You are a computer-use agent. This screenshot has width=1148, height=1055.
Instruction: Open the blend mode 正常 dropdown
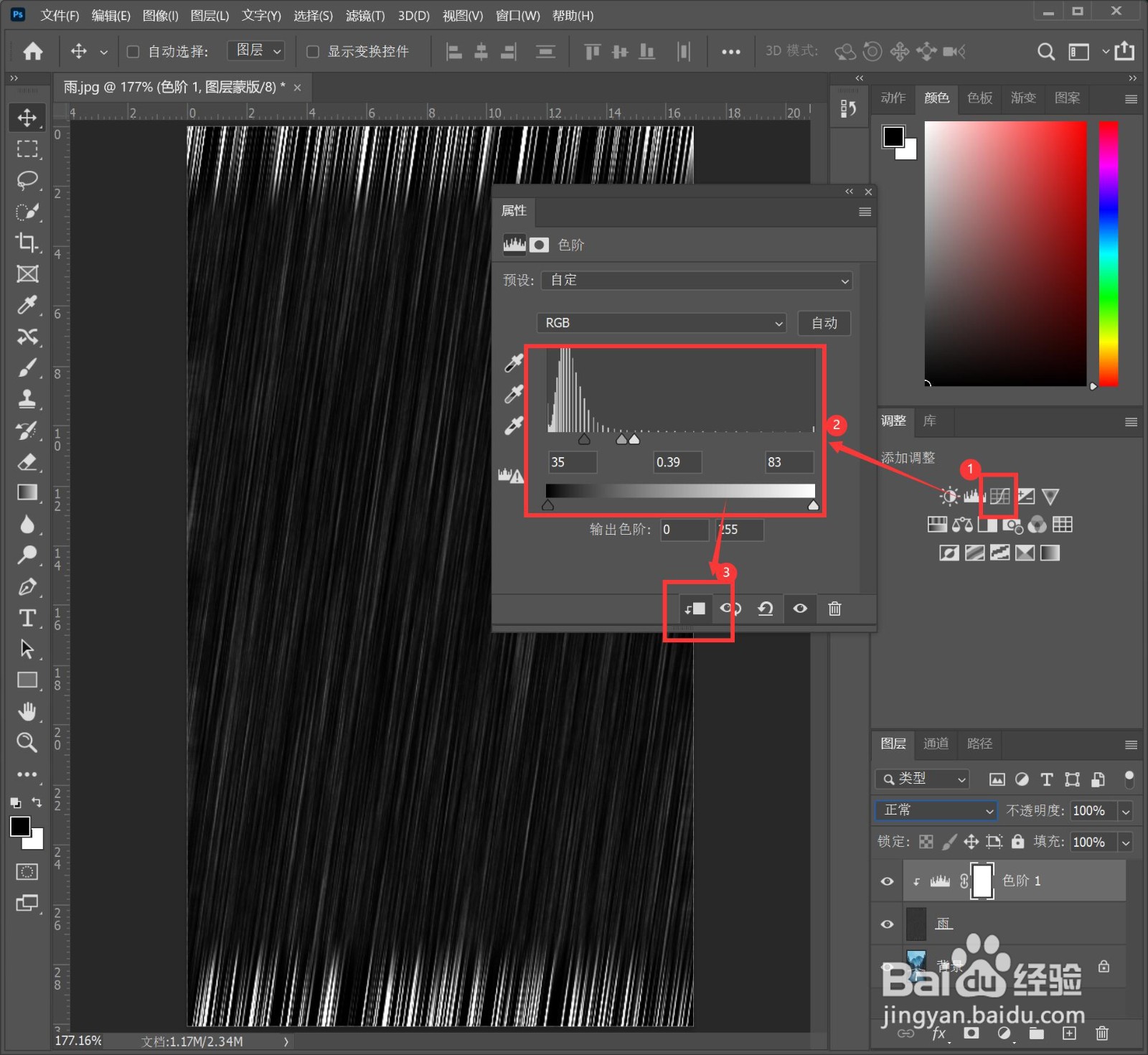(x=936, y=810)
